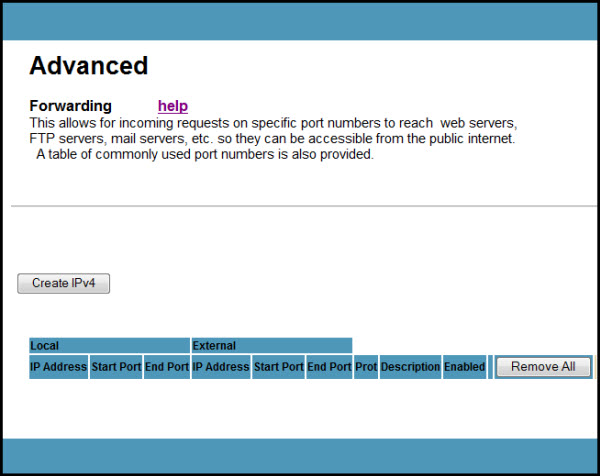This screenshot has width=600, height=476.
Task: Click the commonly used port numbers sentence
Action: 204,155
